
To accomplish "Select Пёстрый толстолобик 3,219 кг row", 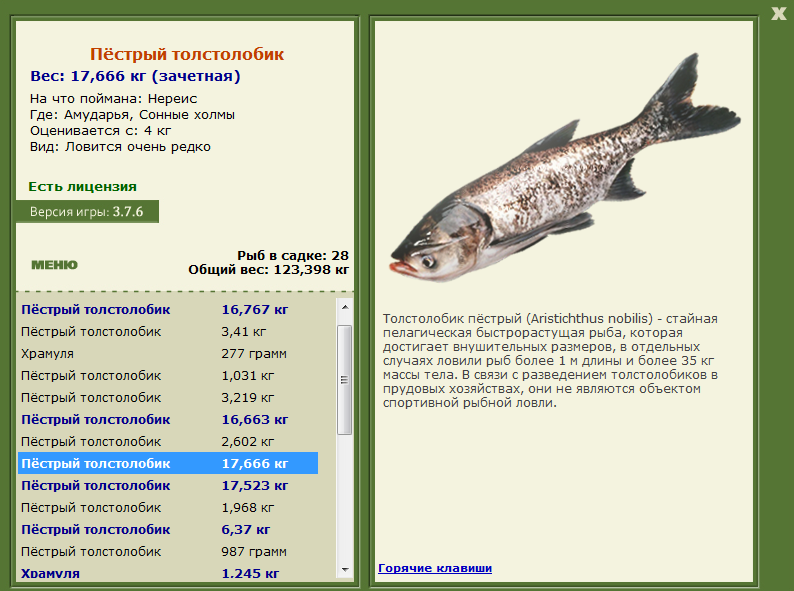I will tap(168, 398).
